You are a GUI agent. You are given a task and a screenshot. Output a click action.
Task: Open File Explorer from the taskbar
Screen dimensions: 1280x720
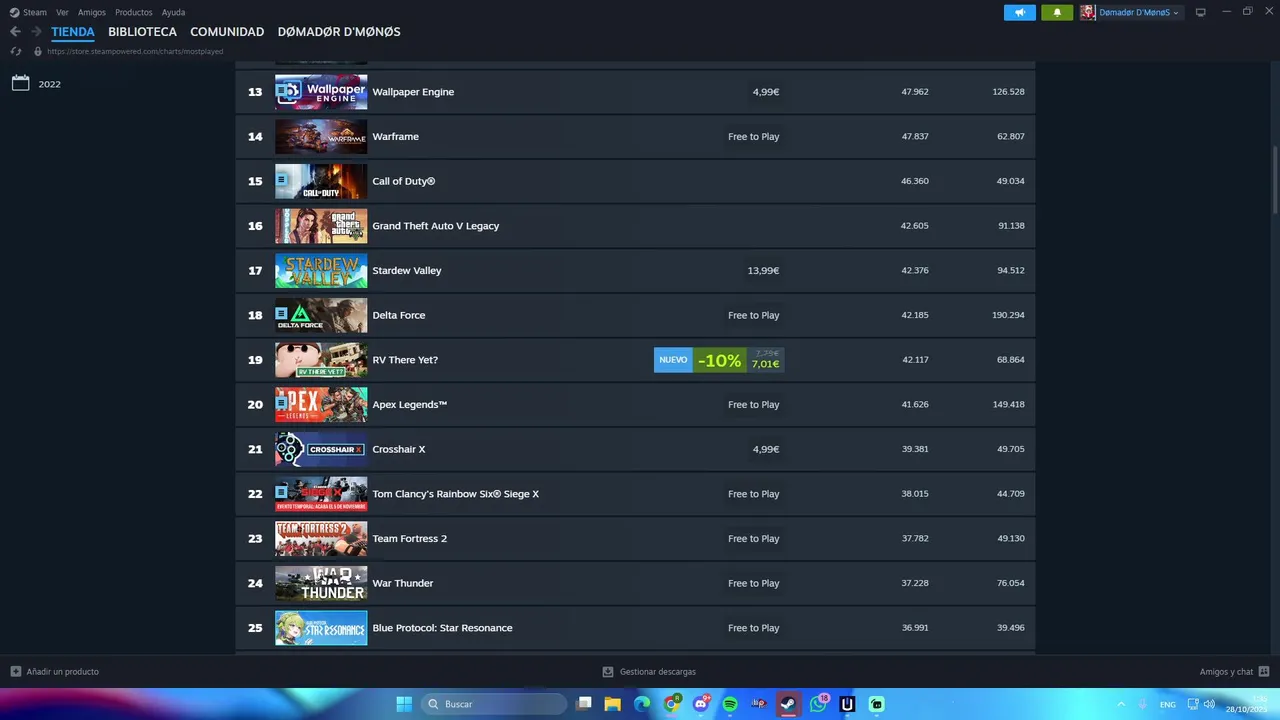pyautogui.click(x=612, y=704)
